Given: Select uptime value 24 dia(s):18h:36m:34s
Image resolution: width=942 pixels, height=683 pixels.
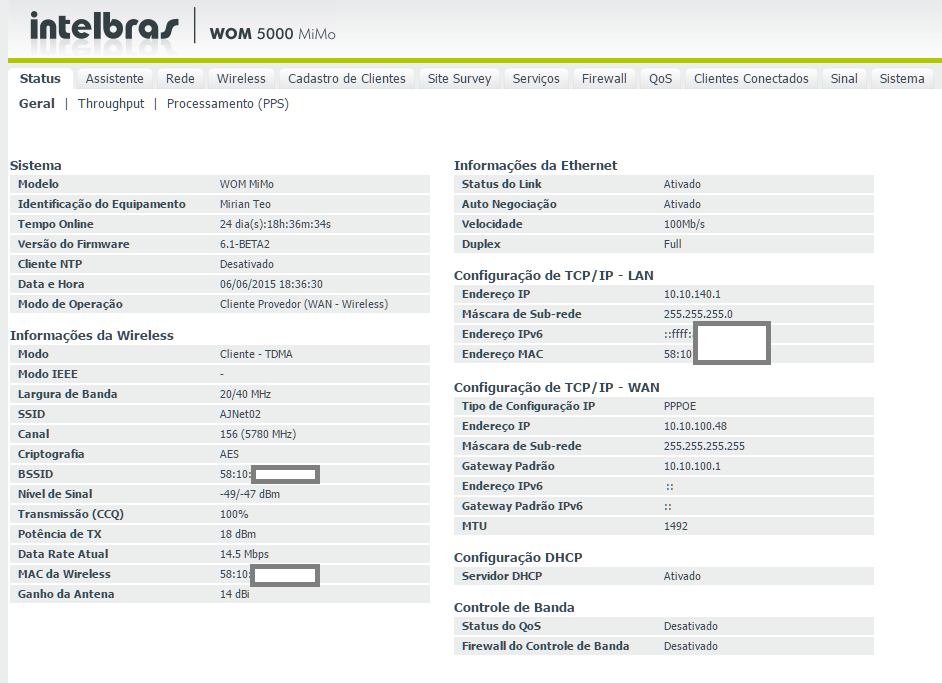Looking at the screenshot, I should point(275,224).
